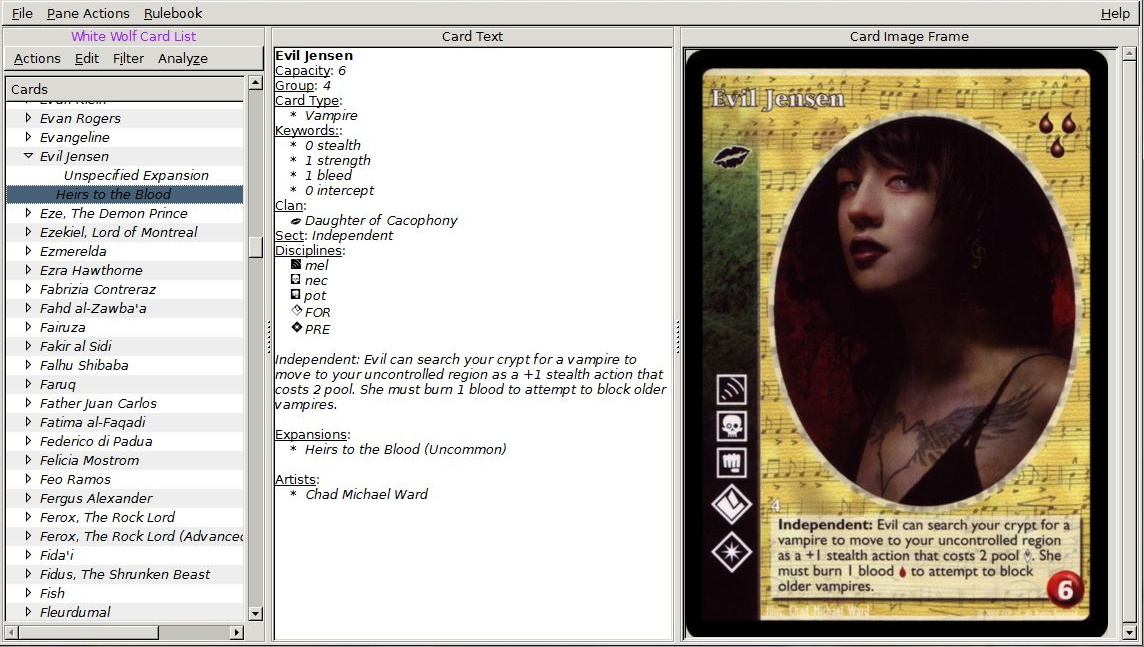Image resolution: width=1144 pixels, height=647 pixels.
Task: Collapse the Evil Jensen tree row
Action: (x=28, y=155)
